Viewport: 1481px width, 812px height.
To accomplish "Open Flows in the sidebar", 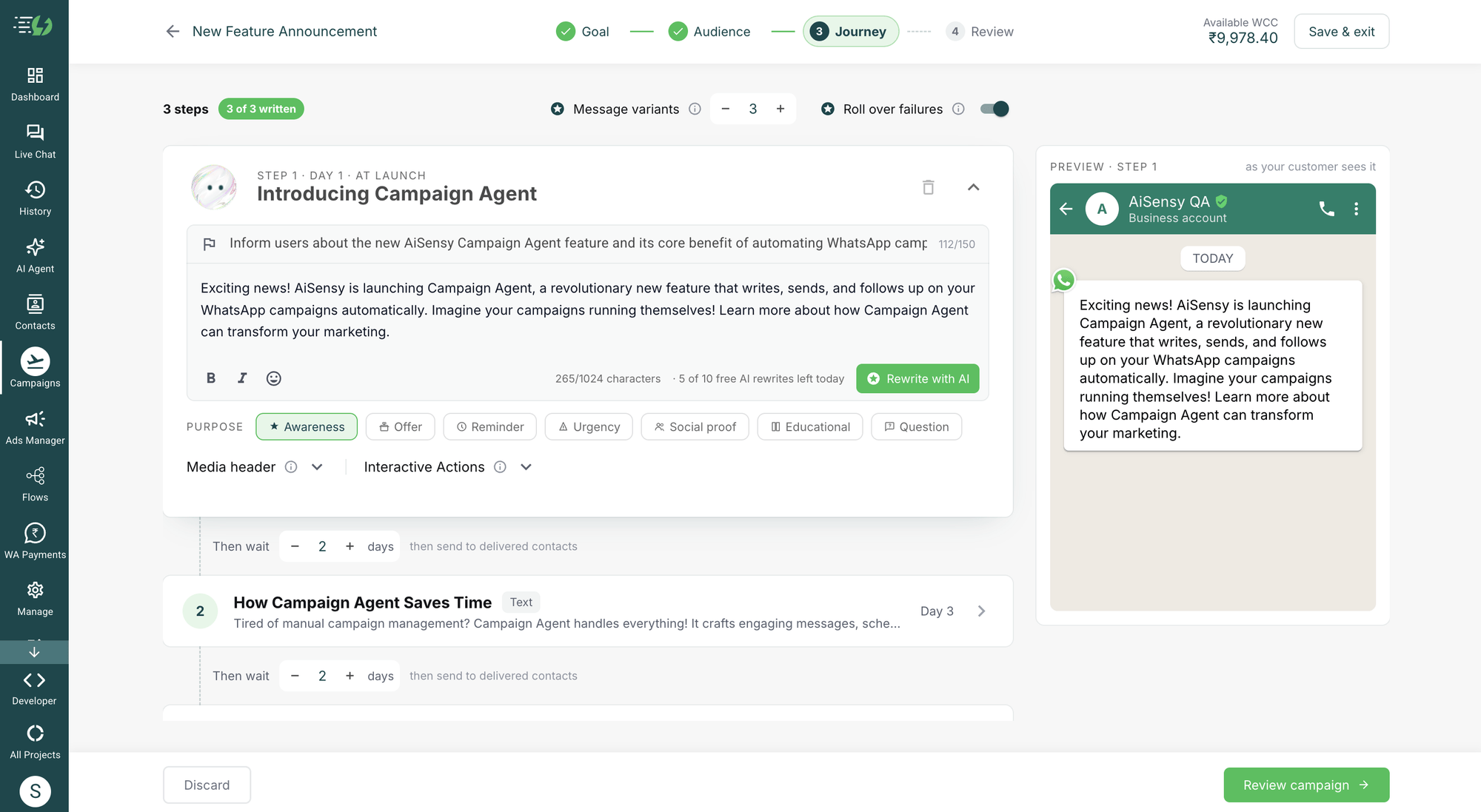I will pos(35,485).
